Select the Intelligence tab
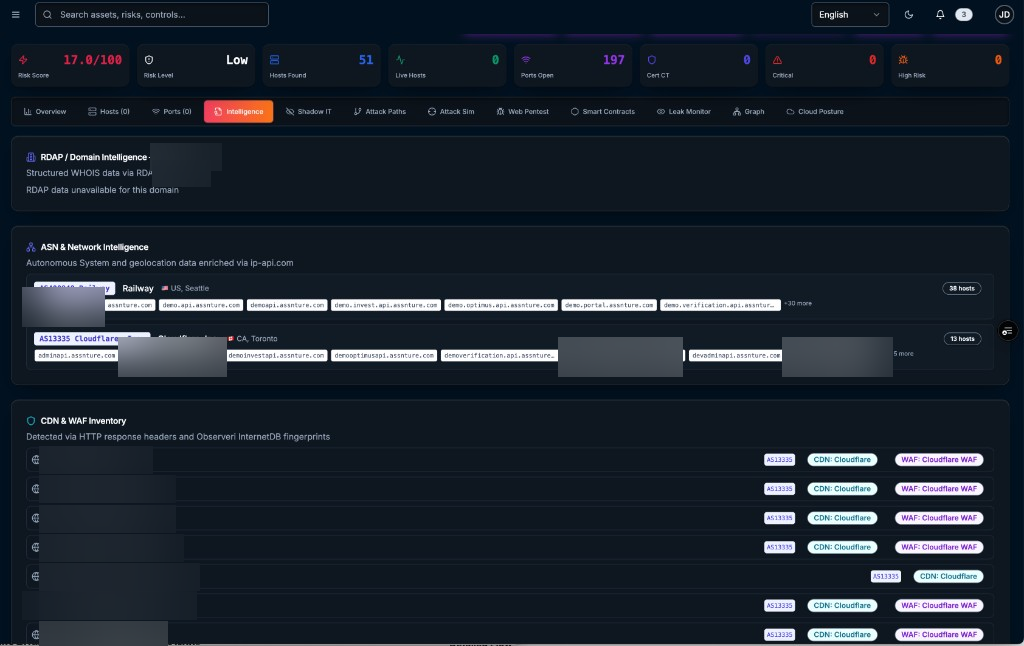The image size is (1024, 646). click(238, 112)
